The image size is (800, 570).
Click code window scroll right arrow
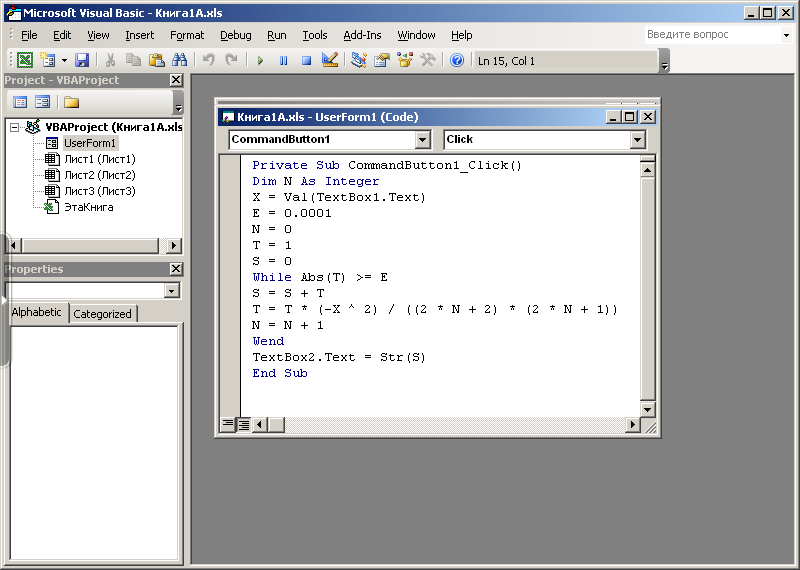[x=633, y=424]
